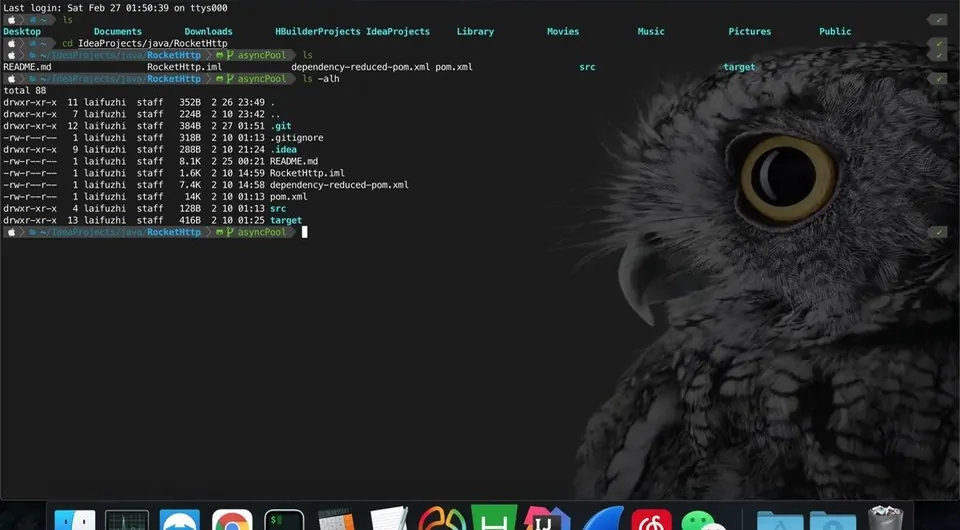Click the '01:25' timestamp
Image resolution: width=960 pixels, height=530 pixels.
coord(251,220)
